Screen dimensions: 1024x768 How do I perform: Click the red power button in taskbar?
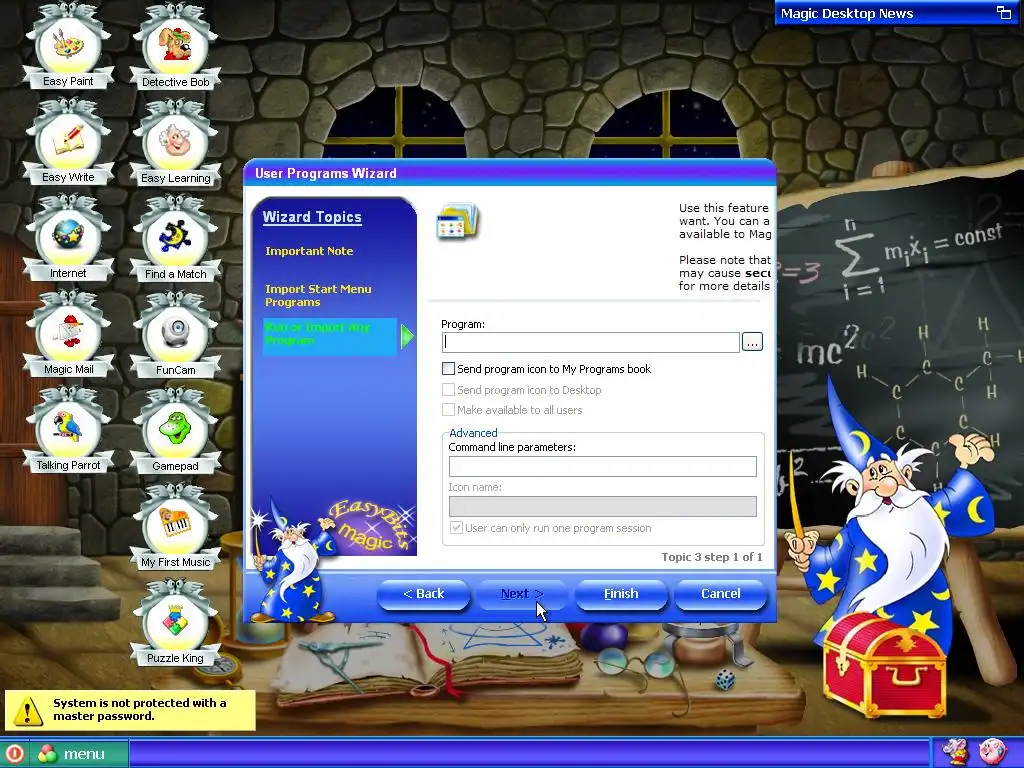(x=14, y=754)
